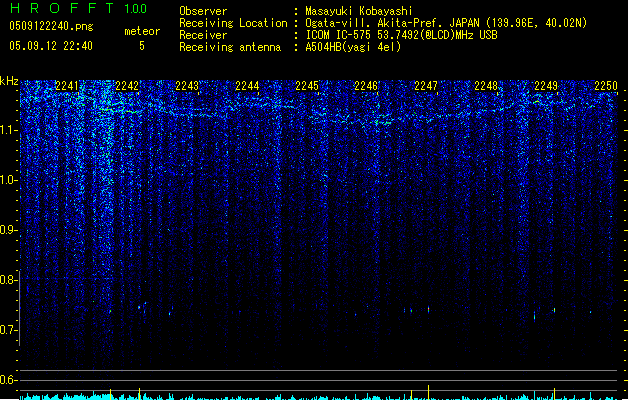Viewport: 629px width, 400px height.
Task: Click the date stamp 05.09.12 22:40
Action: 51,46
